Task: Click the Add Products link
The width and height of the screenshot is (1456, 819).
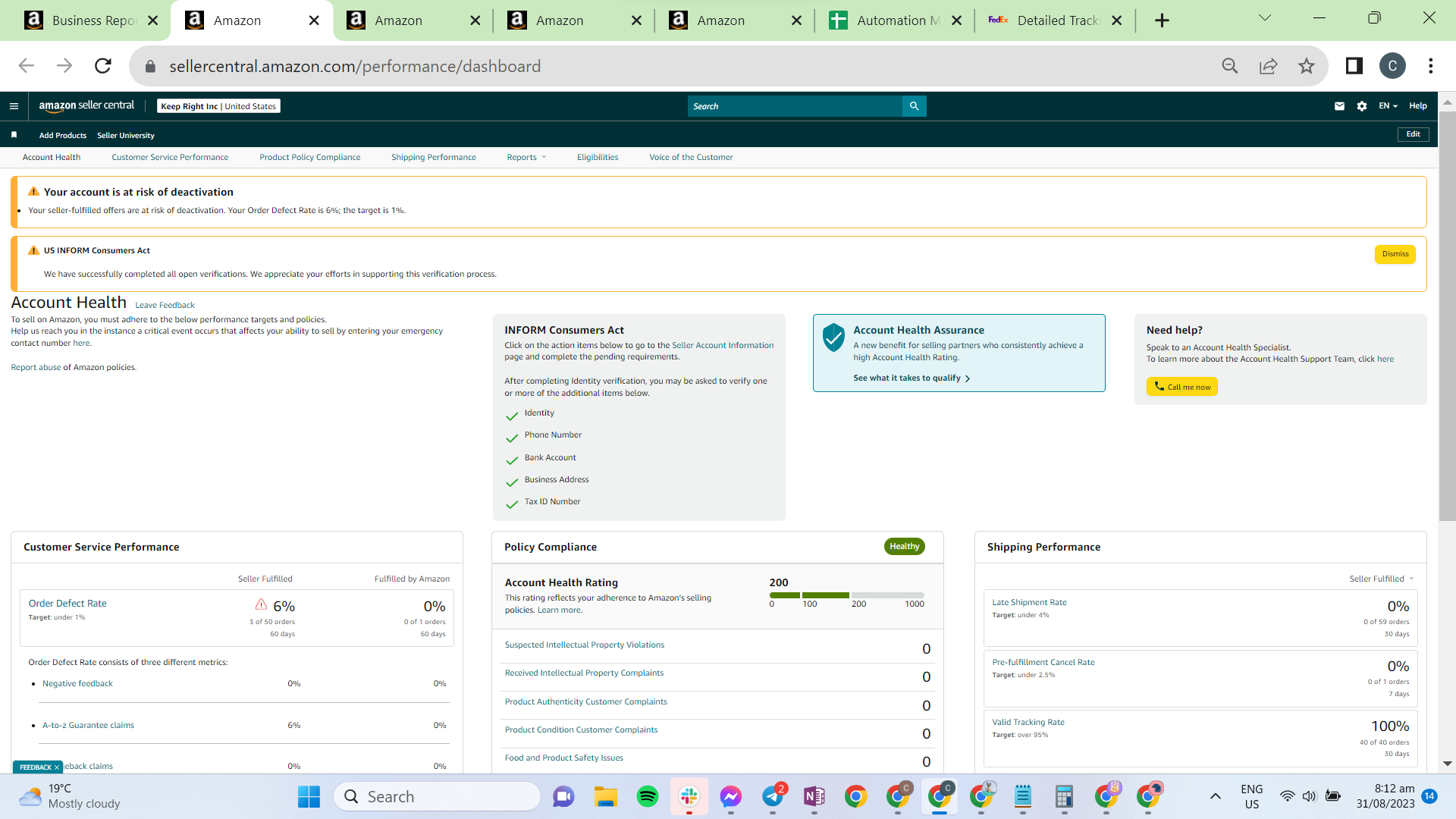Action: [x=63, y=135]
